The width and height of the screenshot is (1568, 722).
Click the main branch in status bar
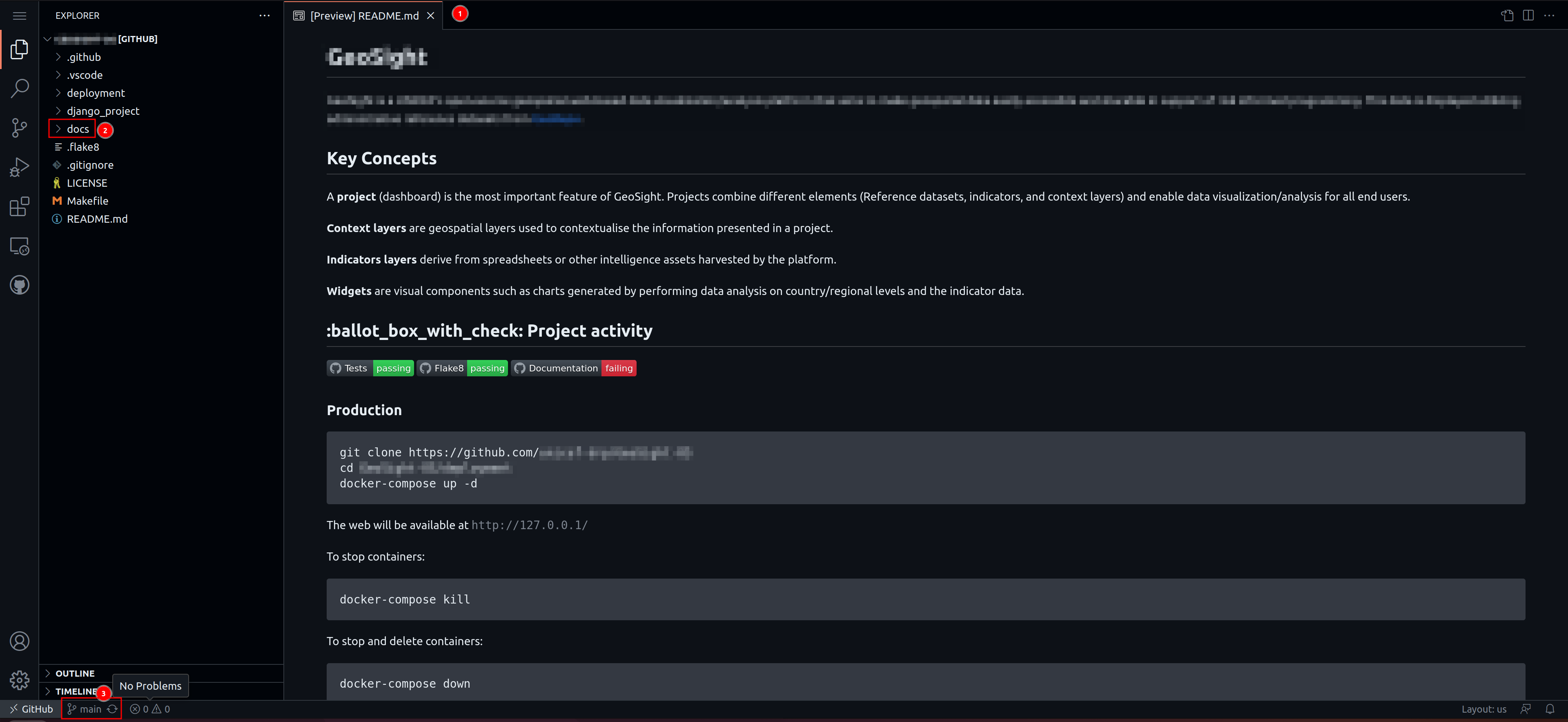[84, 709]
